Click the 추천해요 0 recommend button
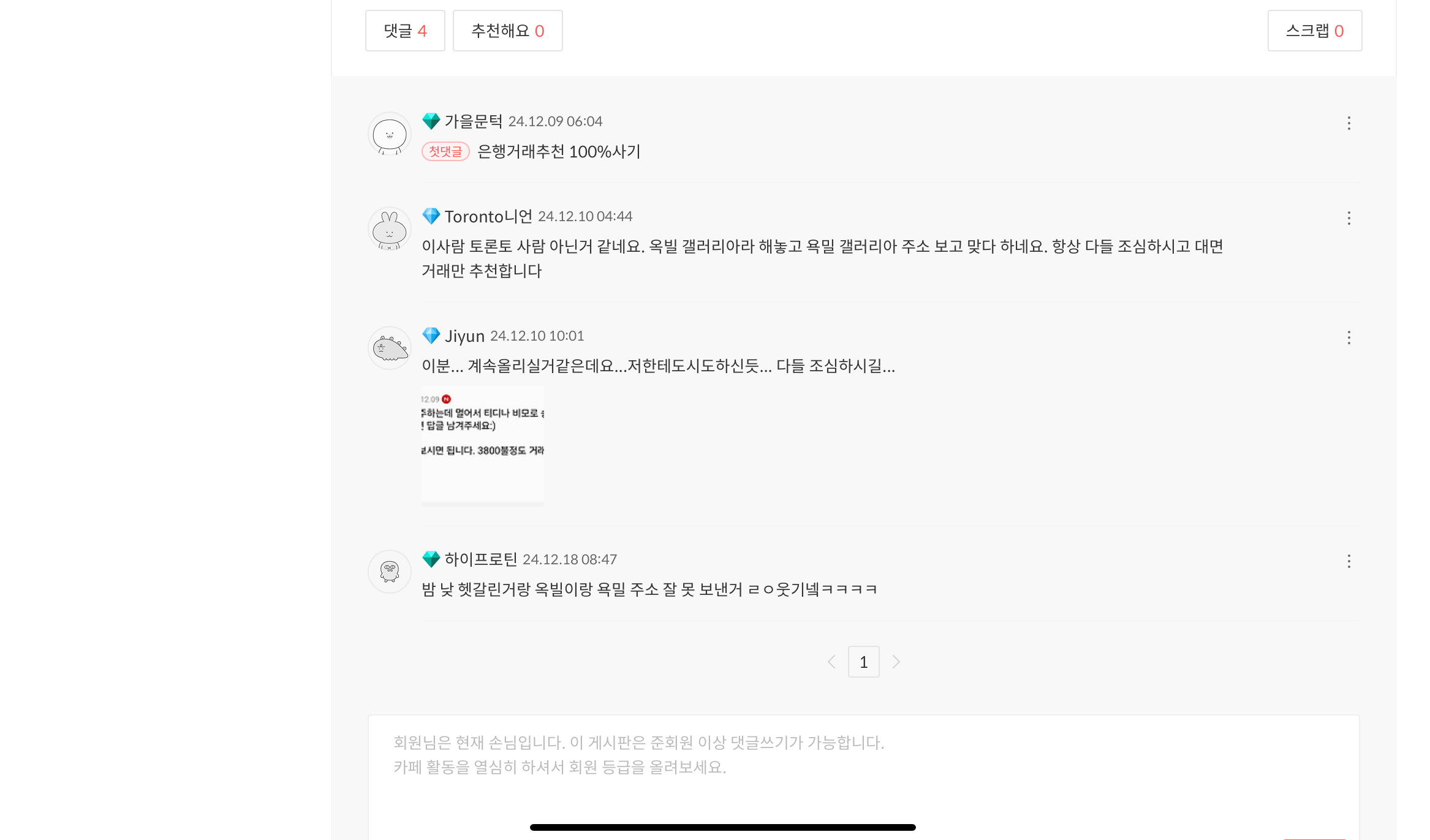The width and height of the screenshot is (1430, 840). click(507, 31)
